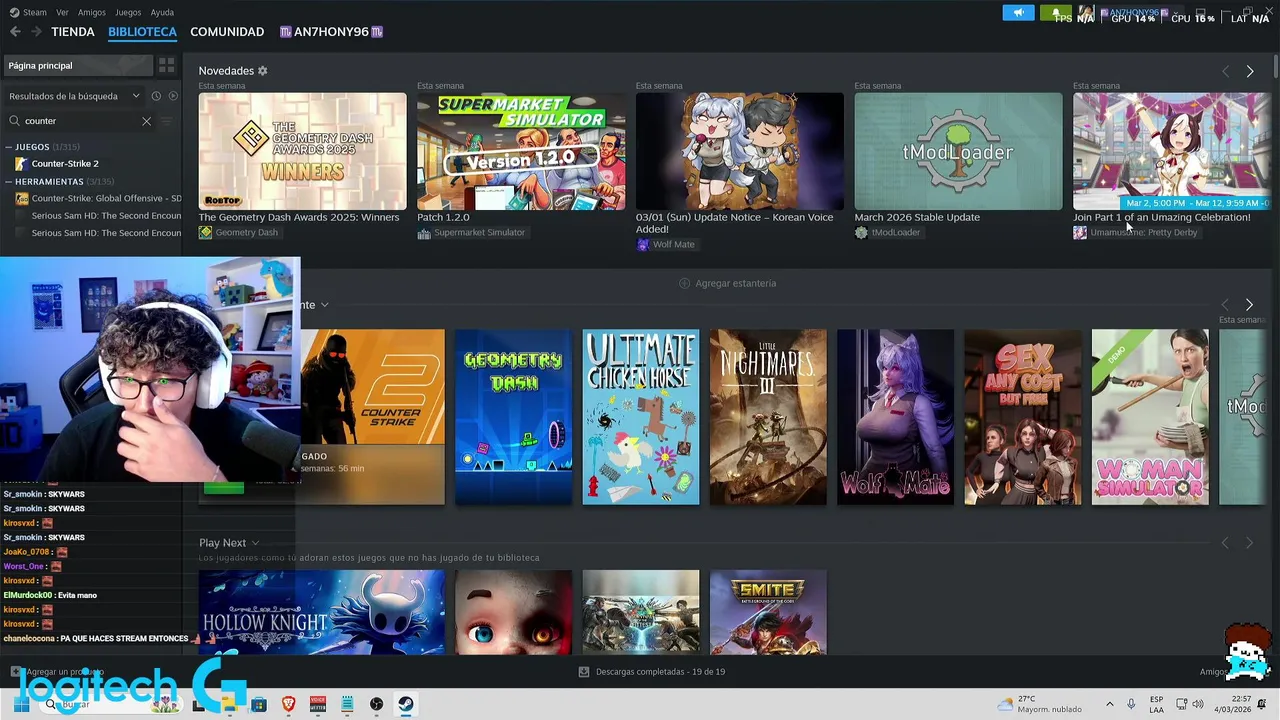Open the Juegos menu
The width and height of the screenshot is (1280, 720).
pyautogui.click(x=128, y=13)
